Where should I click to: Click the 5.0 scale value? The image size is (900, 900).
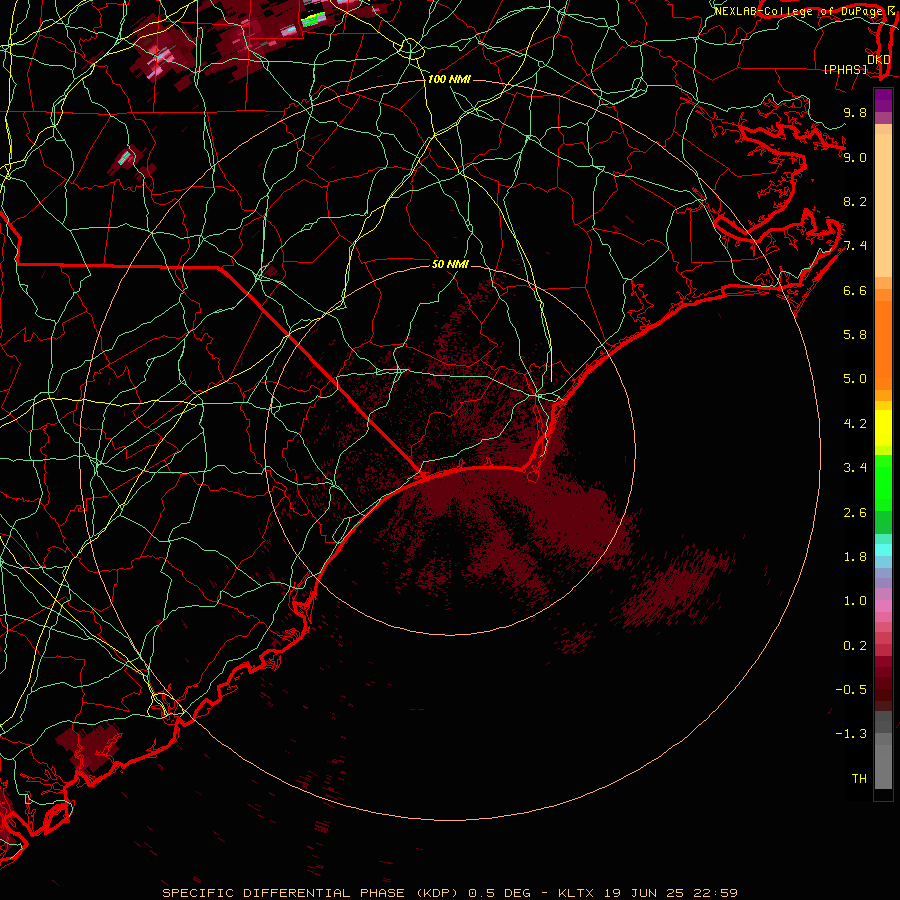pos(855,379)
